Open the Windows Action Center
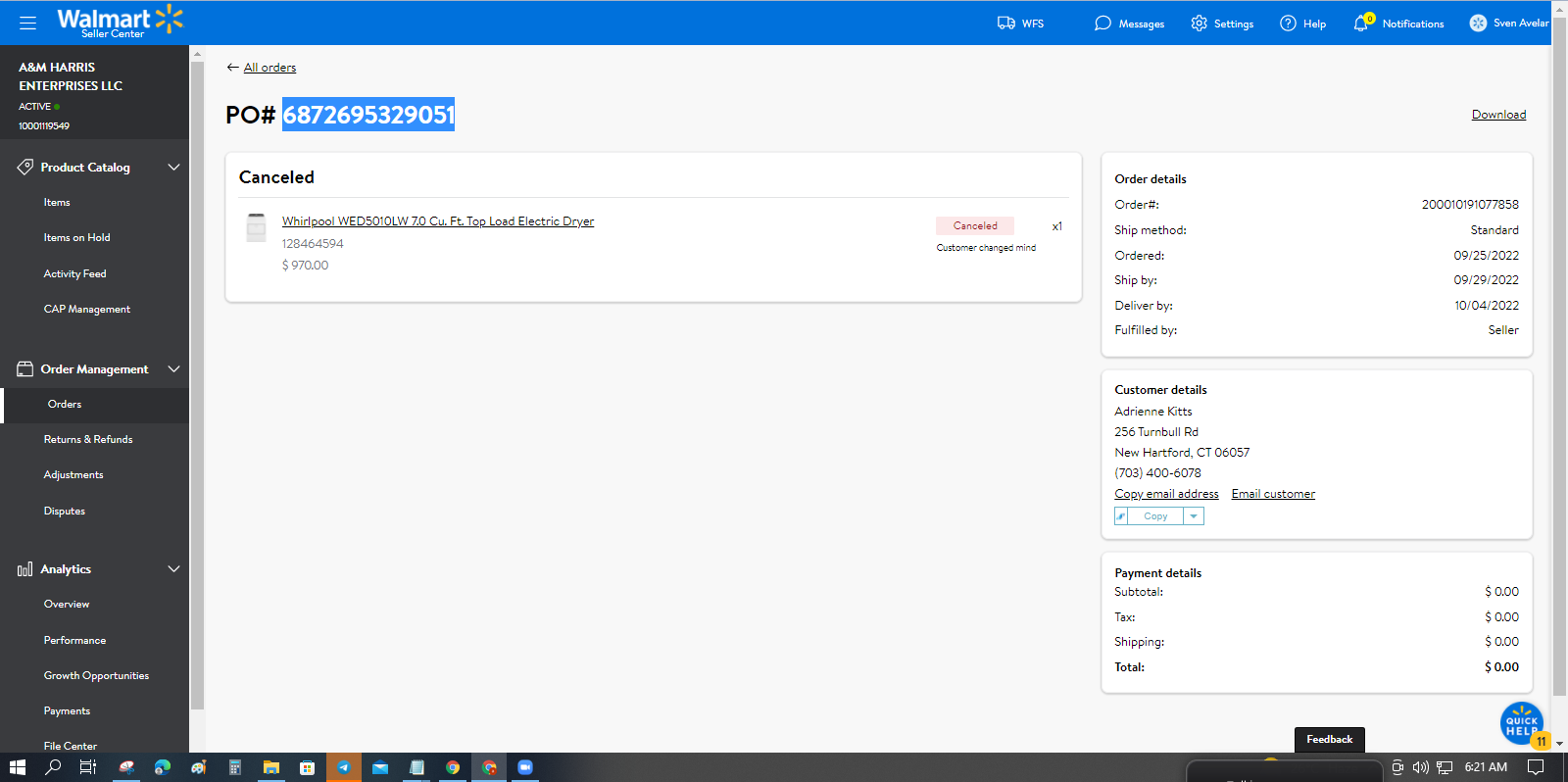 coord(1536,767)
